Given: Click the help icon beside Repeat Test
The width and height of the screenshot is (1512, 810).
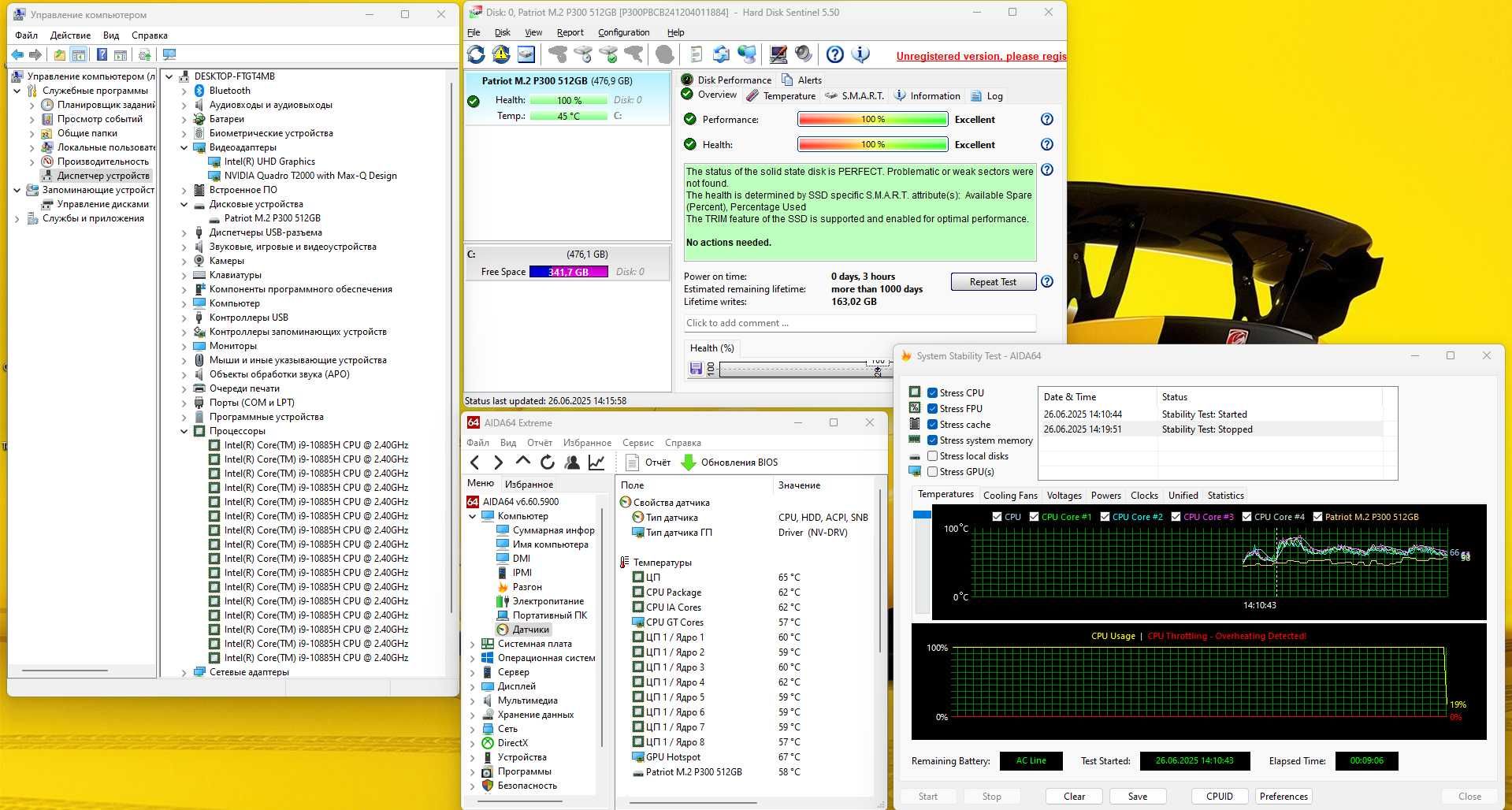Looking at the screenshot, I should pyautogui.click(x=1047, y=281).
